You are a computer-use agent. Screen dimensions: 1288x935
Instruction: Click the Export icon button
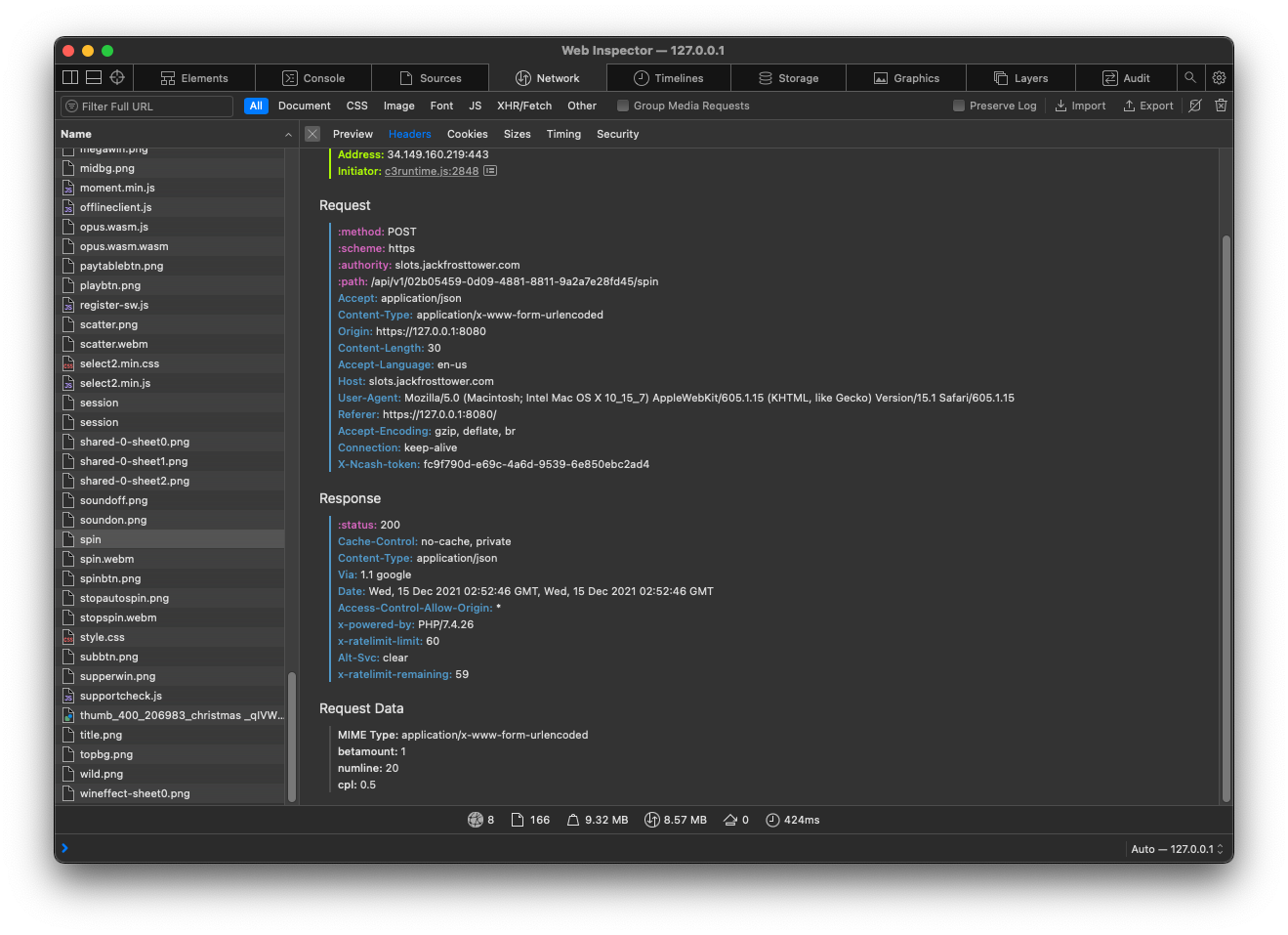[x=1148, y=106]
